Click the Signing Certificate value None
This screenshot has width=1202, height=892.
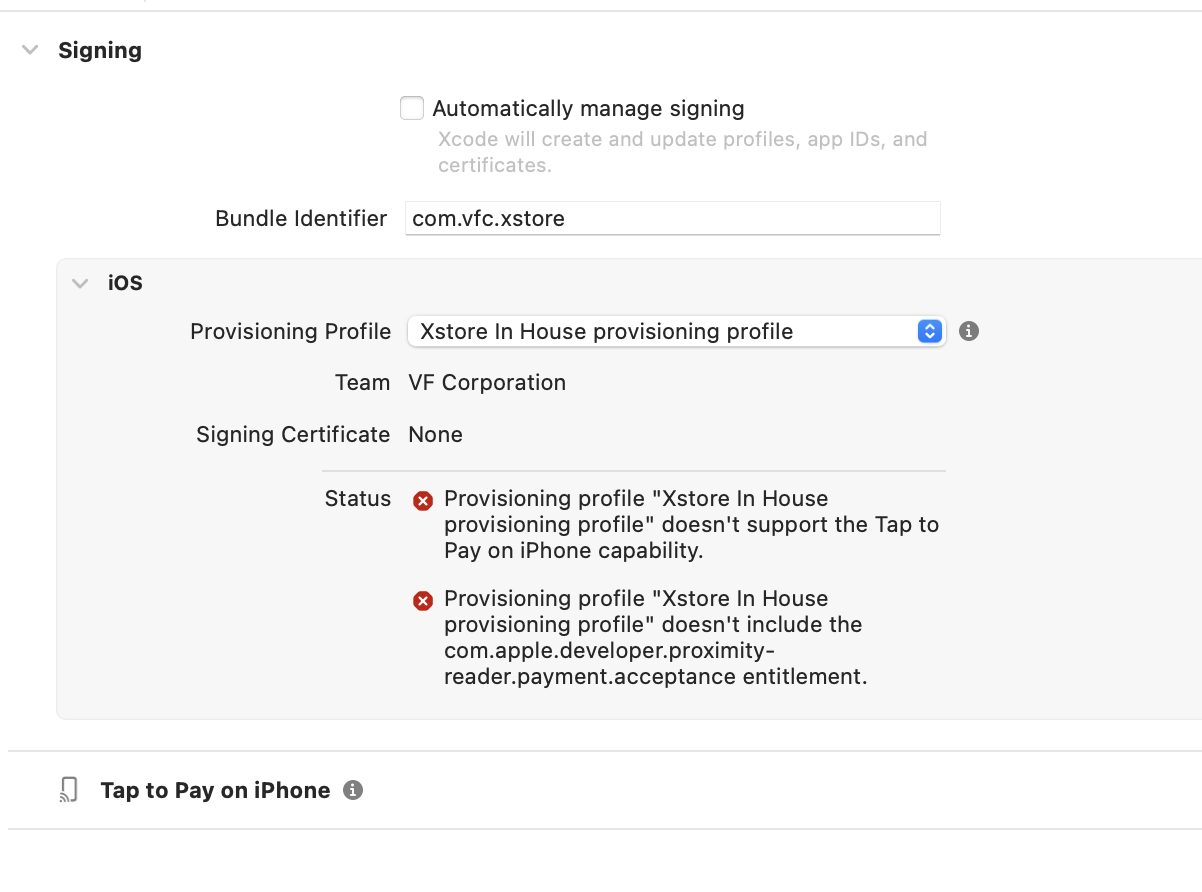[435, 434]
